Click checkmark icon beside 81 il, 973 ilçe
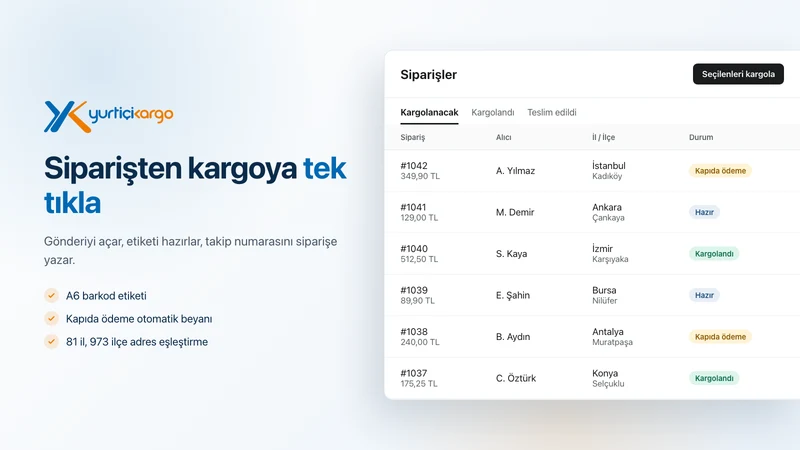 click(51, 341)
